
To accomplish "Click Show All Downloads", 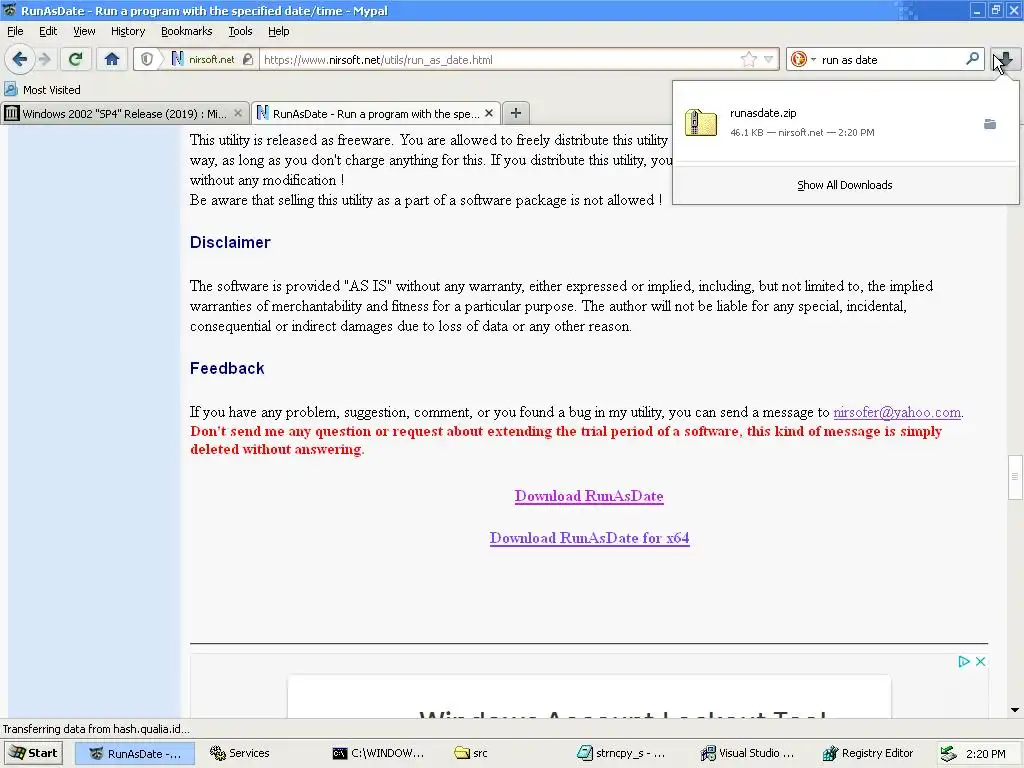I will [x=844, y=185].
